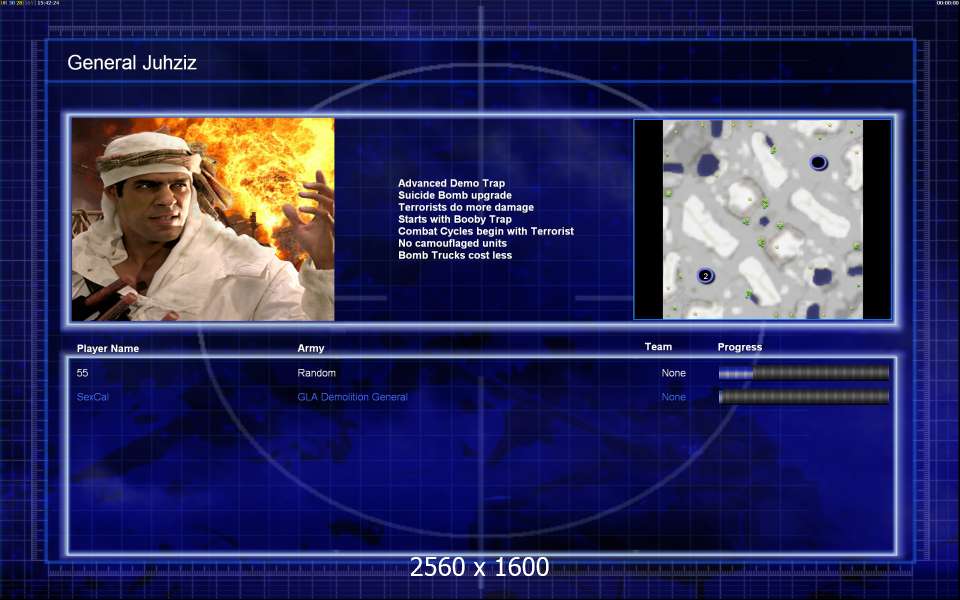Click player name SexCal

point(93,397)
